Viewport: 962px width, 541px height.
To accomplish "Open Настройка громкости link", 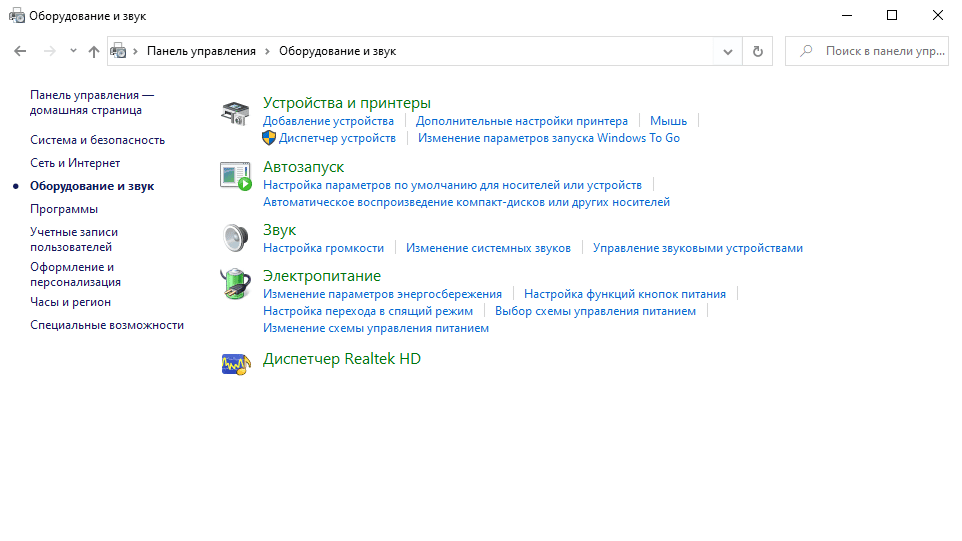I will tap(323, 248).
